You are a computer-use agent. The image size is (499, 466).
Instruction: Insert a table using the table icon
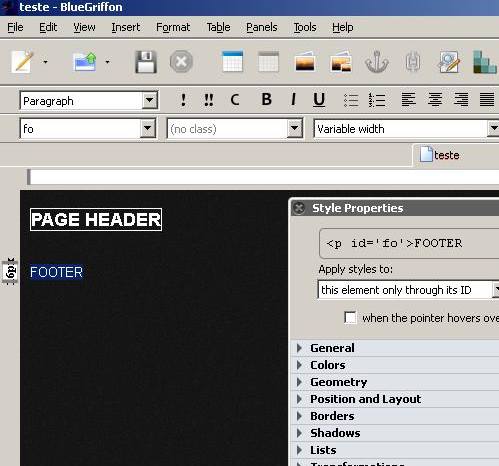[232, 61]
